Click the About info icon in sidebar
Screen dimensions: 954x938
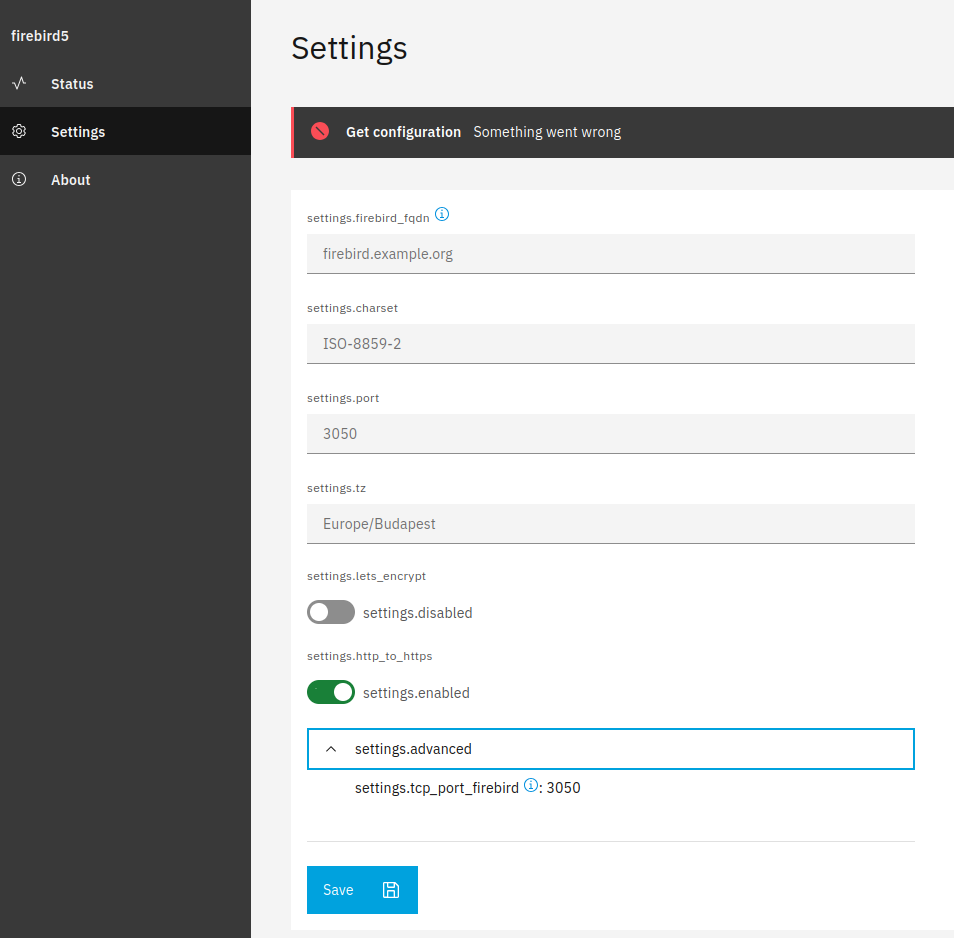[x=19, y=180]
